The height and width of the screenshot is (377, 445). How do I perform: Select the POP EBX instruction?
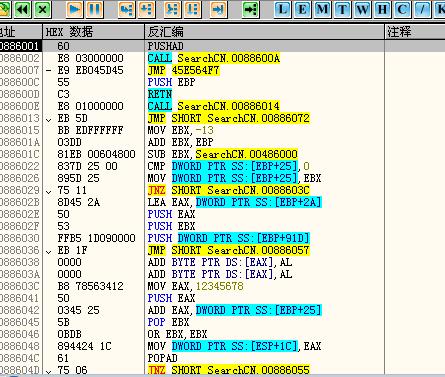point(168,322)
